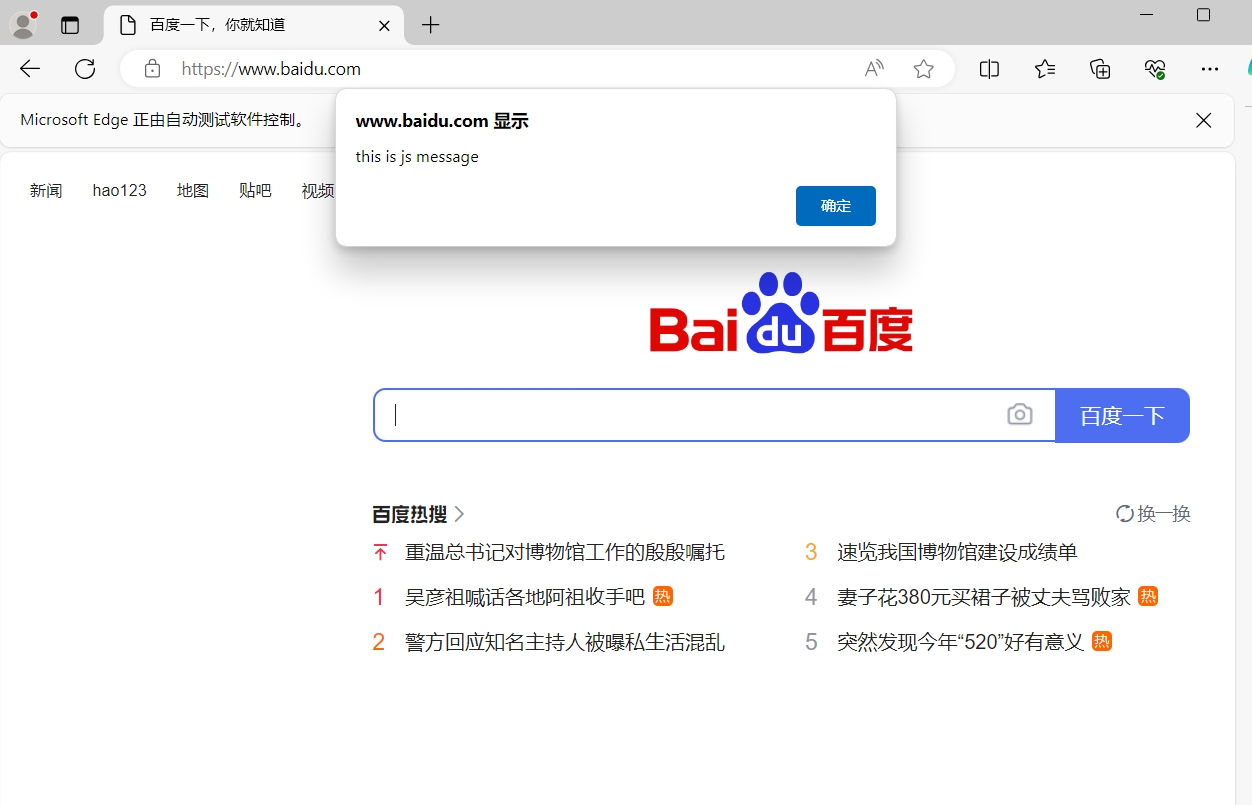Screen dimensions: 1252x805
Task: Click the camera image search icon
Action: pyautogui.click(x=1019, y=414)
